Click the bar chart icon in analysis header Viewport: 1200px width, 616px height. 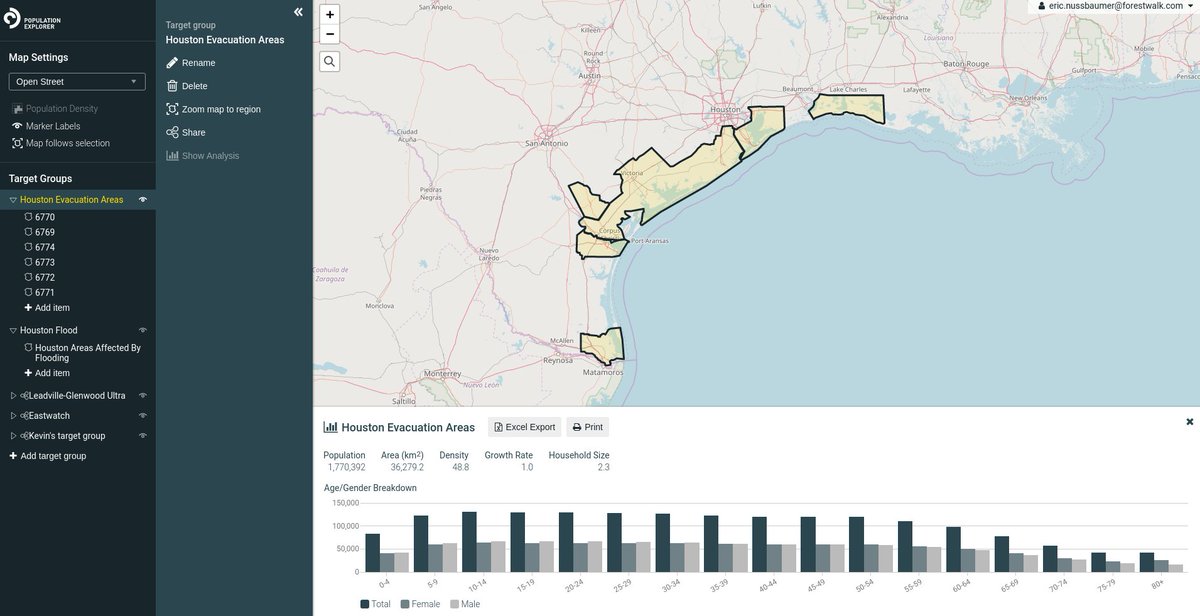click(x=330, y=427)
